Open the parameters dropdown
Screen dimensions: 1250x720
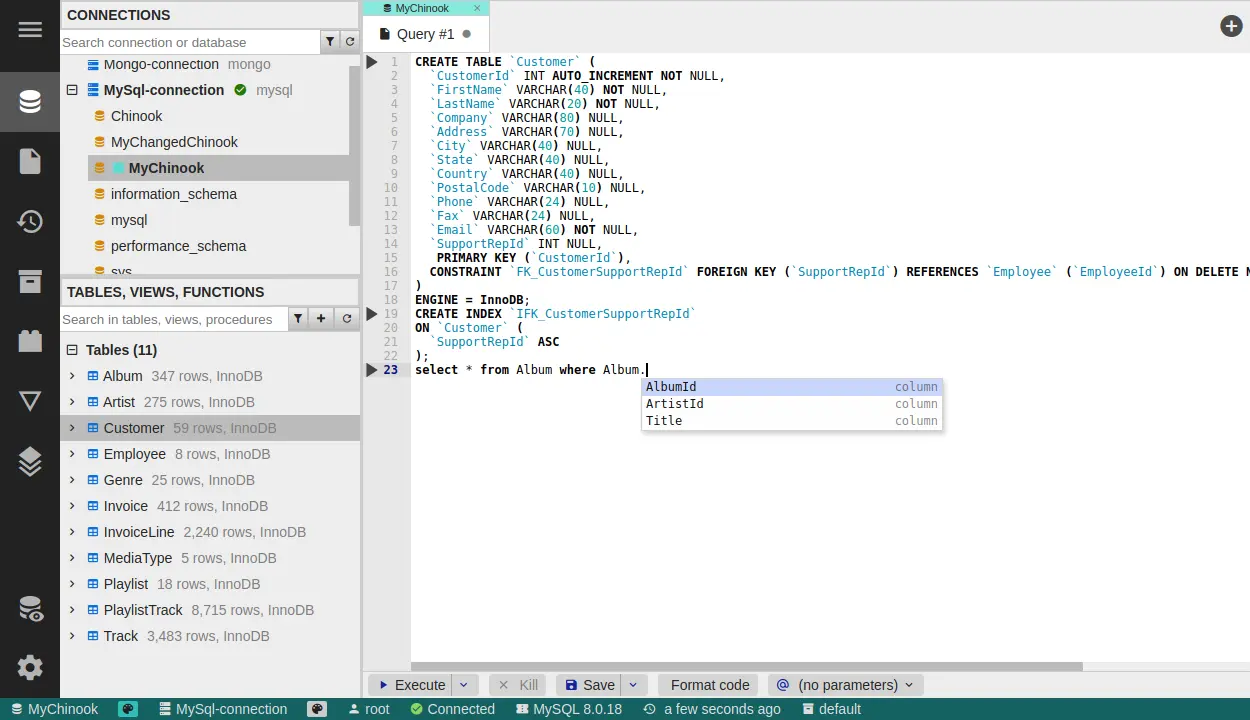pos(845,685)
